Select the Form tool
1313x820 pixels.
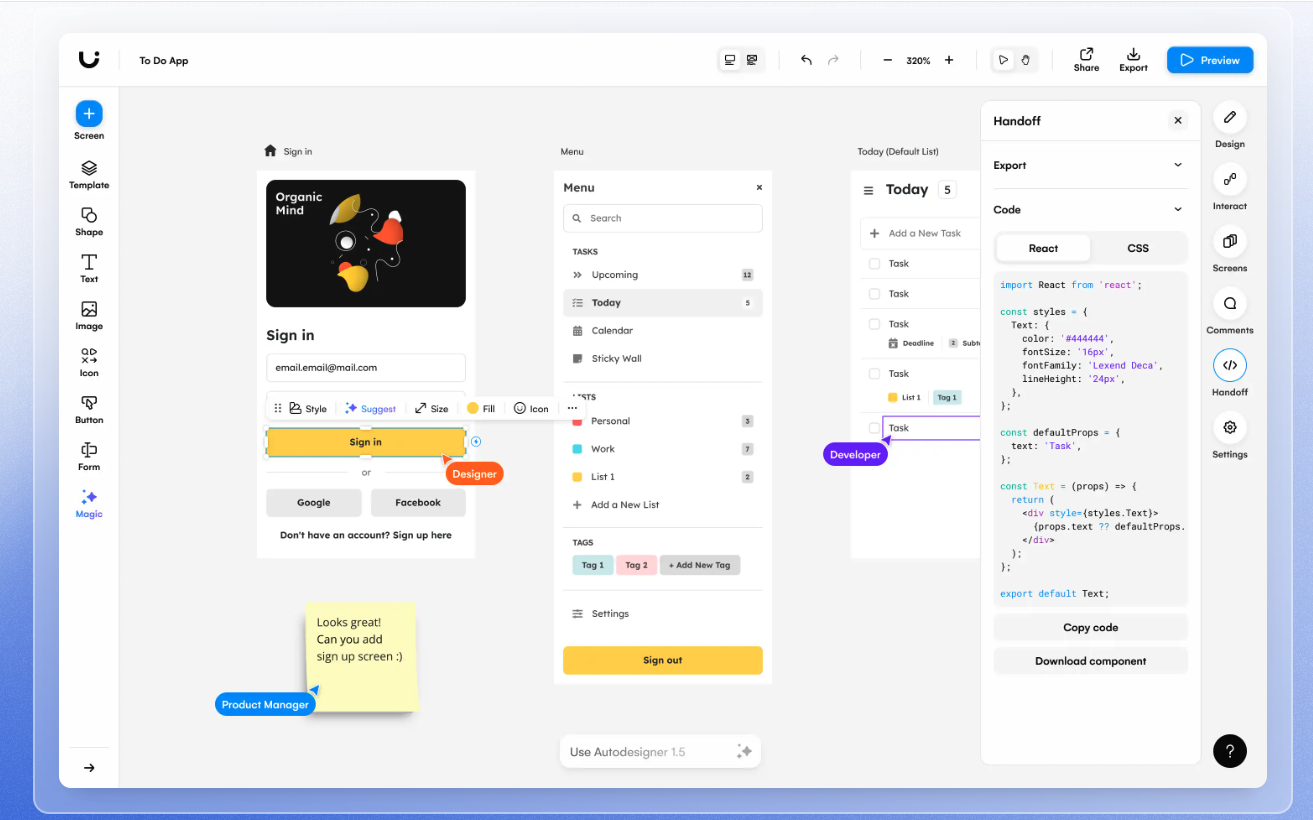[x=89, y=456]
